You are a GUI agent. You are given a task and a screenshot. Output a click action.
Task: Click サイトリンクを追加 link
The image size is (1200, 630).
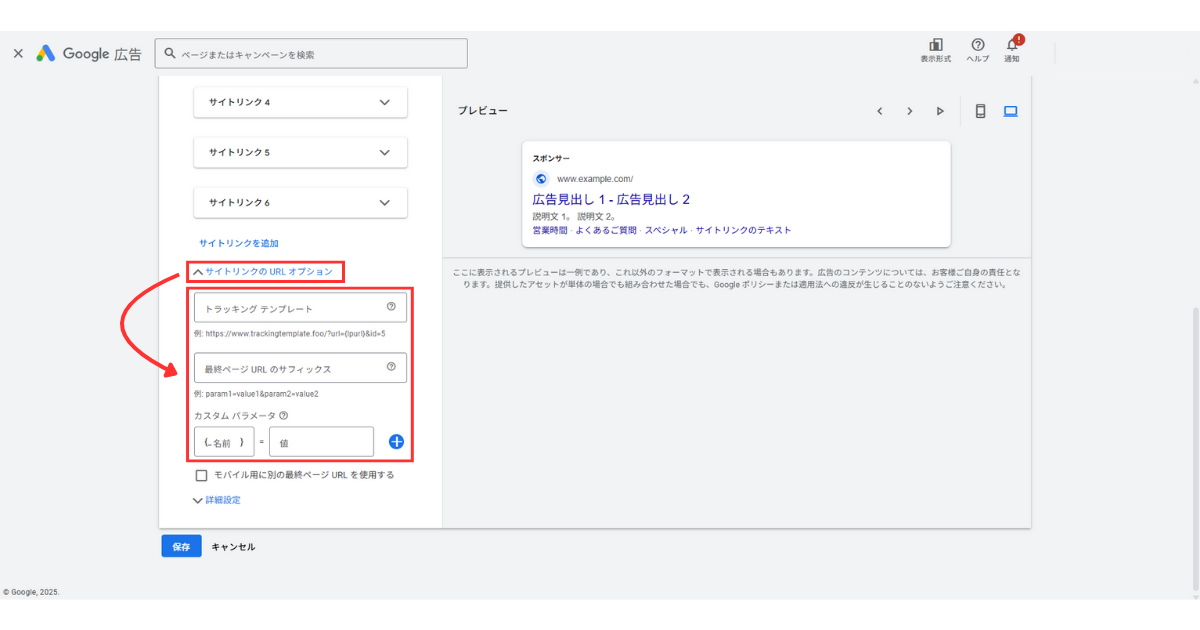[x=239, y=243]
